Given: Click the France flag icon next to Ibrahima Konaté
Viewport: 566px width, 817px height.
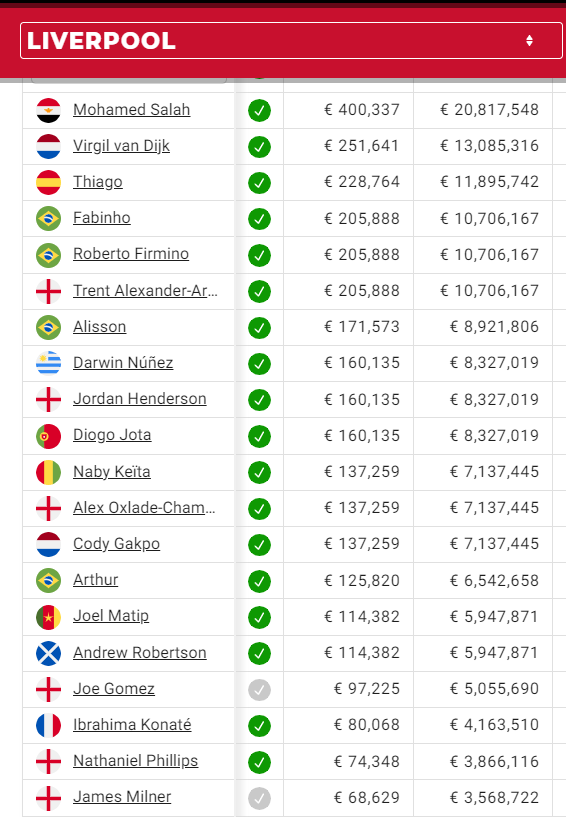Looking at the screenshot, I should click(48, 725).
